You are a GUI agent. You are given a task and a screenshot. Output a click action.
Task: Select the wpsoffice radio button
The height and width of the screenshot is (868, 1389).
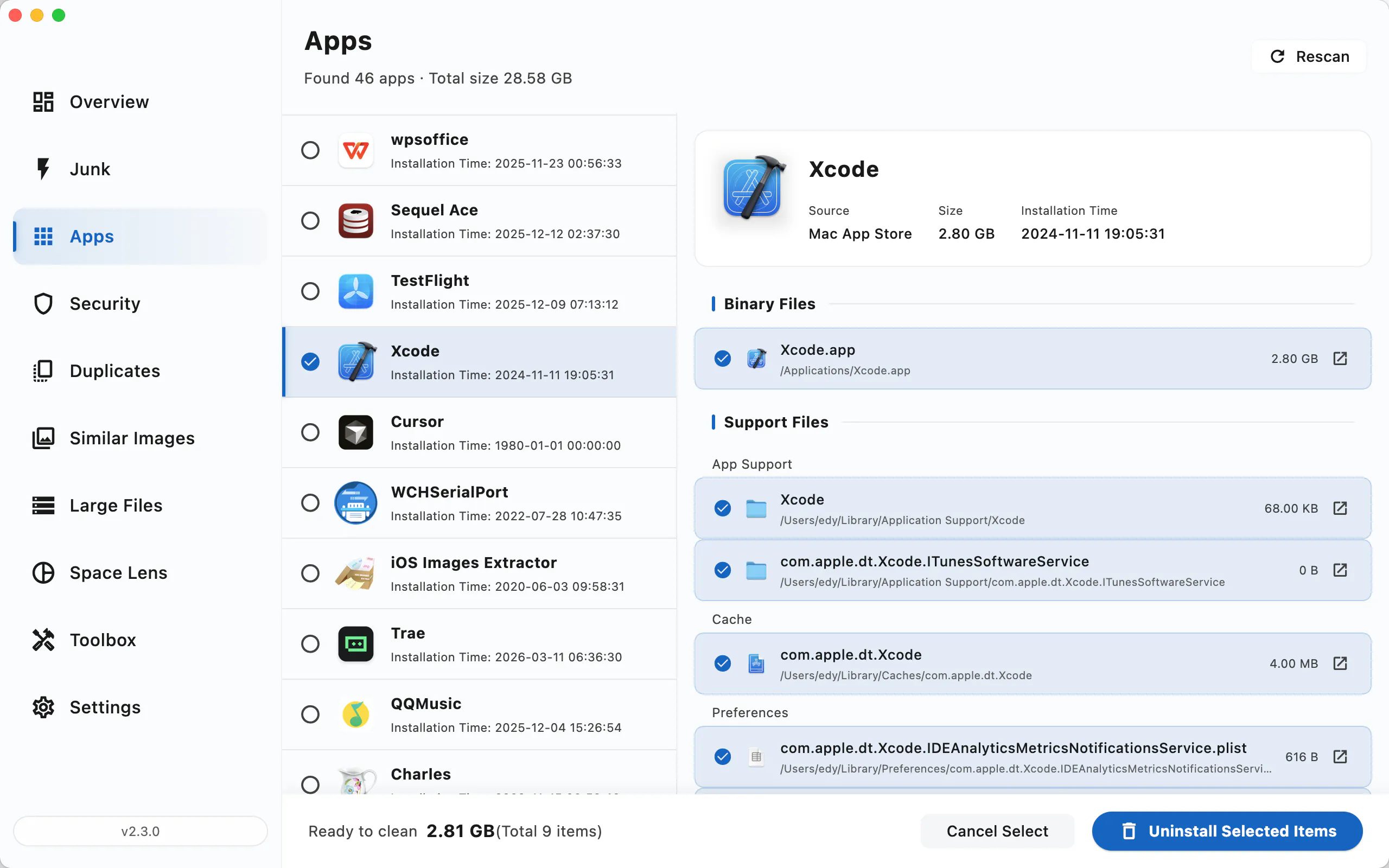click(310, 150)
